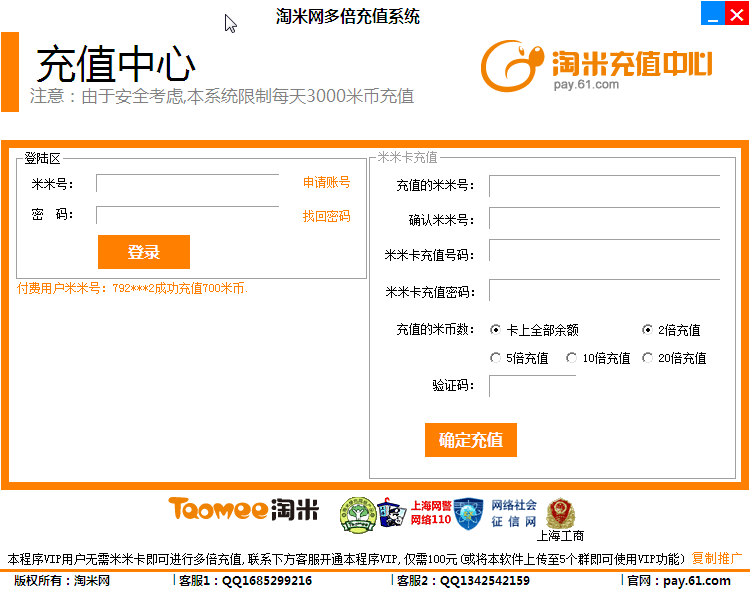Click the 付费用户米米号 success notice text
This screenshot has width=750, height=591.
coord(132,288)
